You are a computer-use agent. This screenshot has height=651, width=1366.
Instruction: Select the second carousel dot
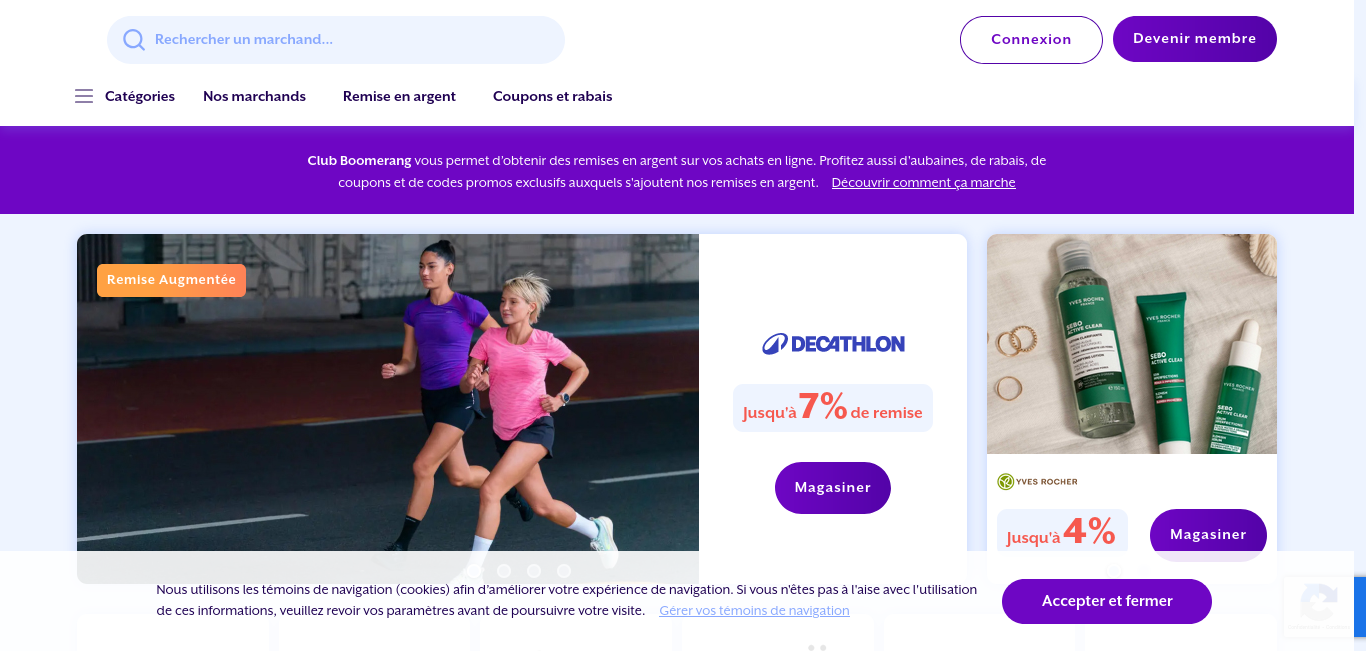(x=504, y=570)
